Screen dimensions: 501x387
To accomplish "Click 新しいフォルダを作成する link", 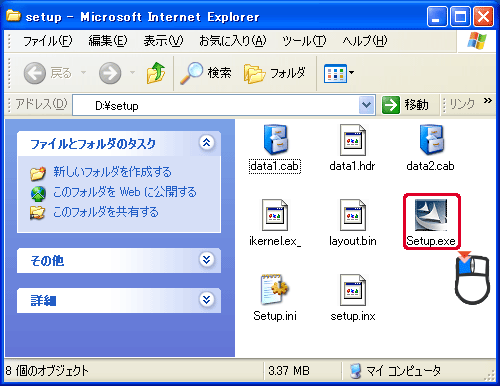I will 112,172.
